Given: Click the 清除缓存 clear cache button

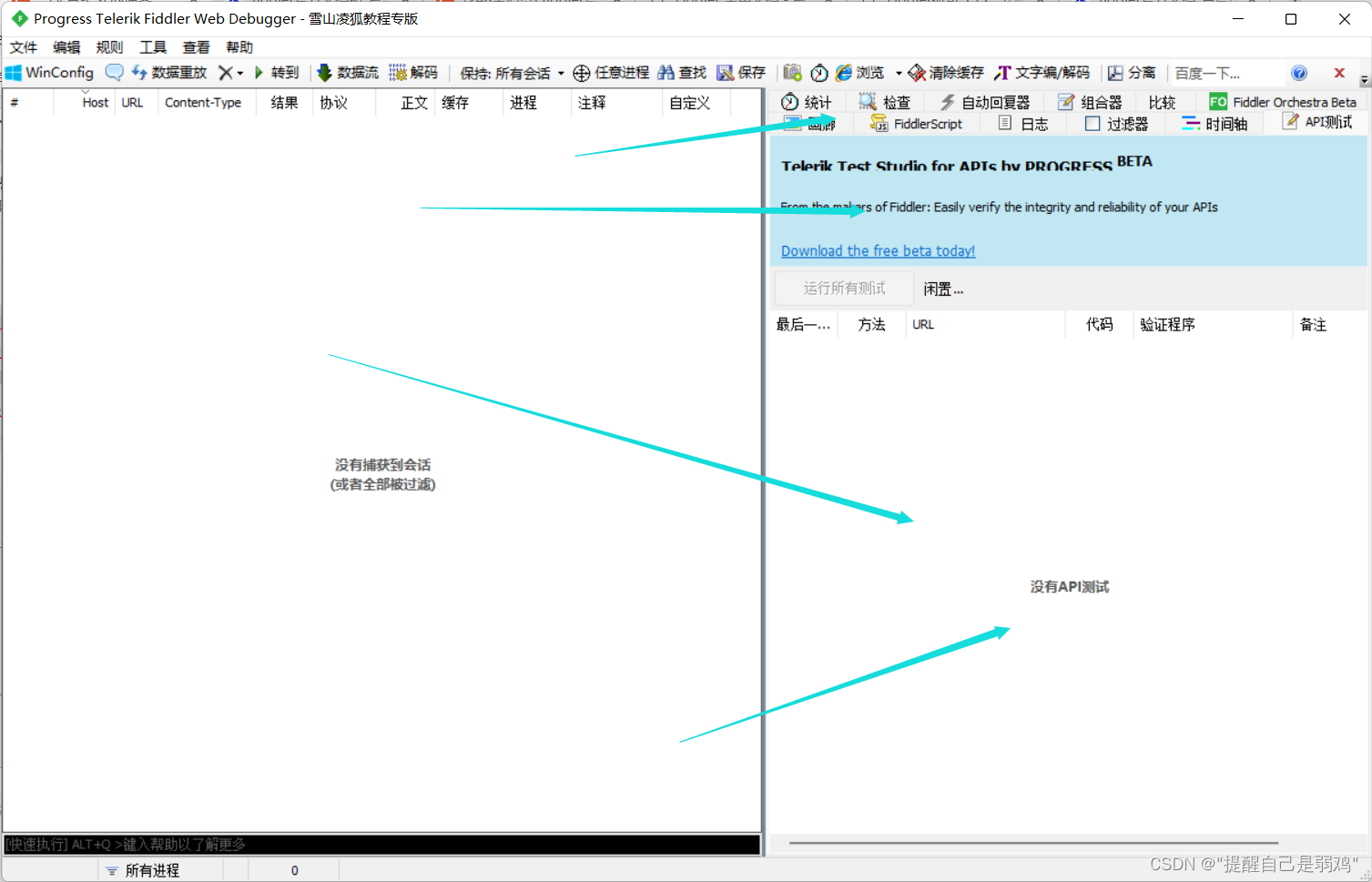Looking at the screenshot, I should click(x=946, y=73).
